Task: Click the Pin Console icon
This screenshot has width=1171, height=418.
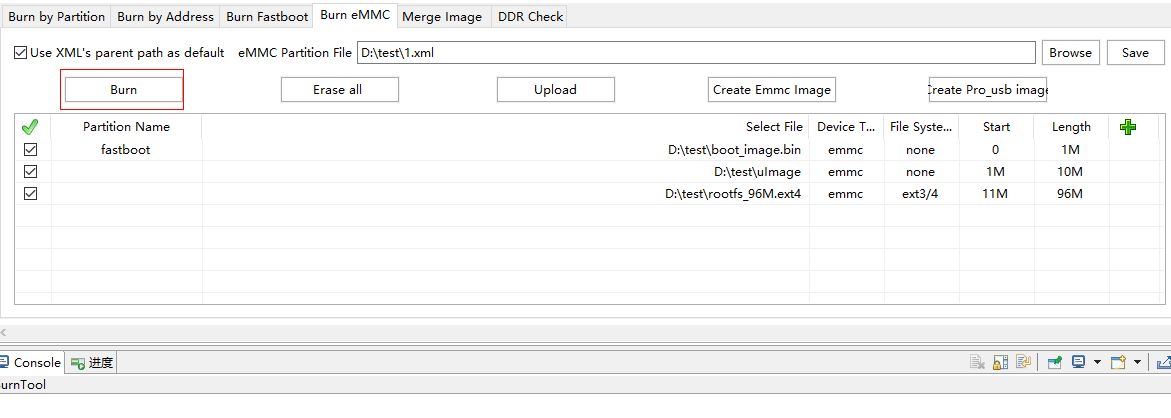Action: (x=1054, y=363)
